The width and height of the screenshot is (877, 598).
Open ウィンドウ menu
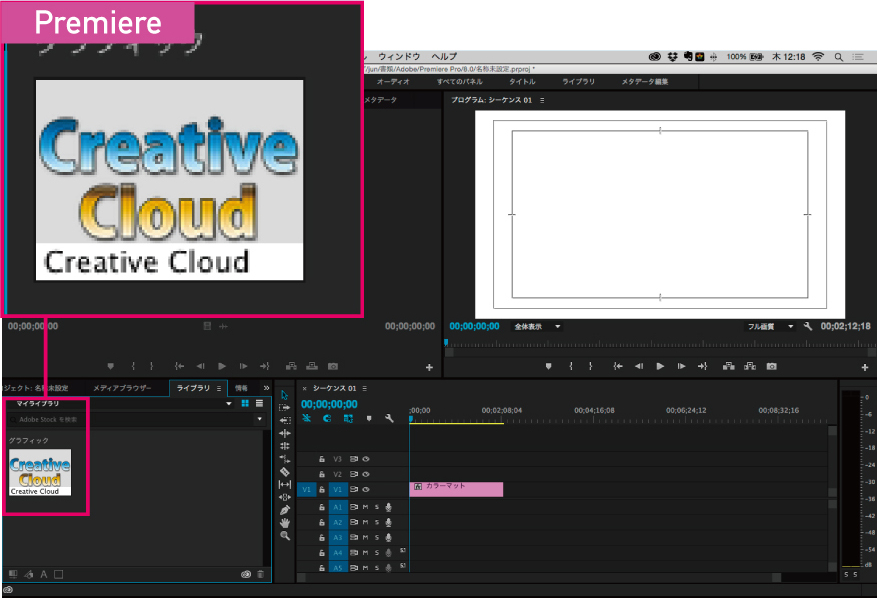399,56
